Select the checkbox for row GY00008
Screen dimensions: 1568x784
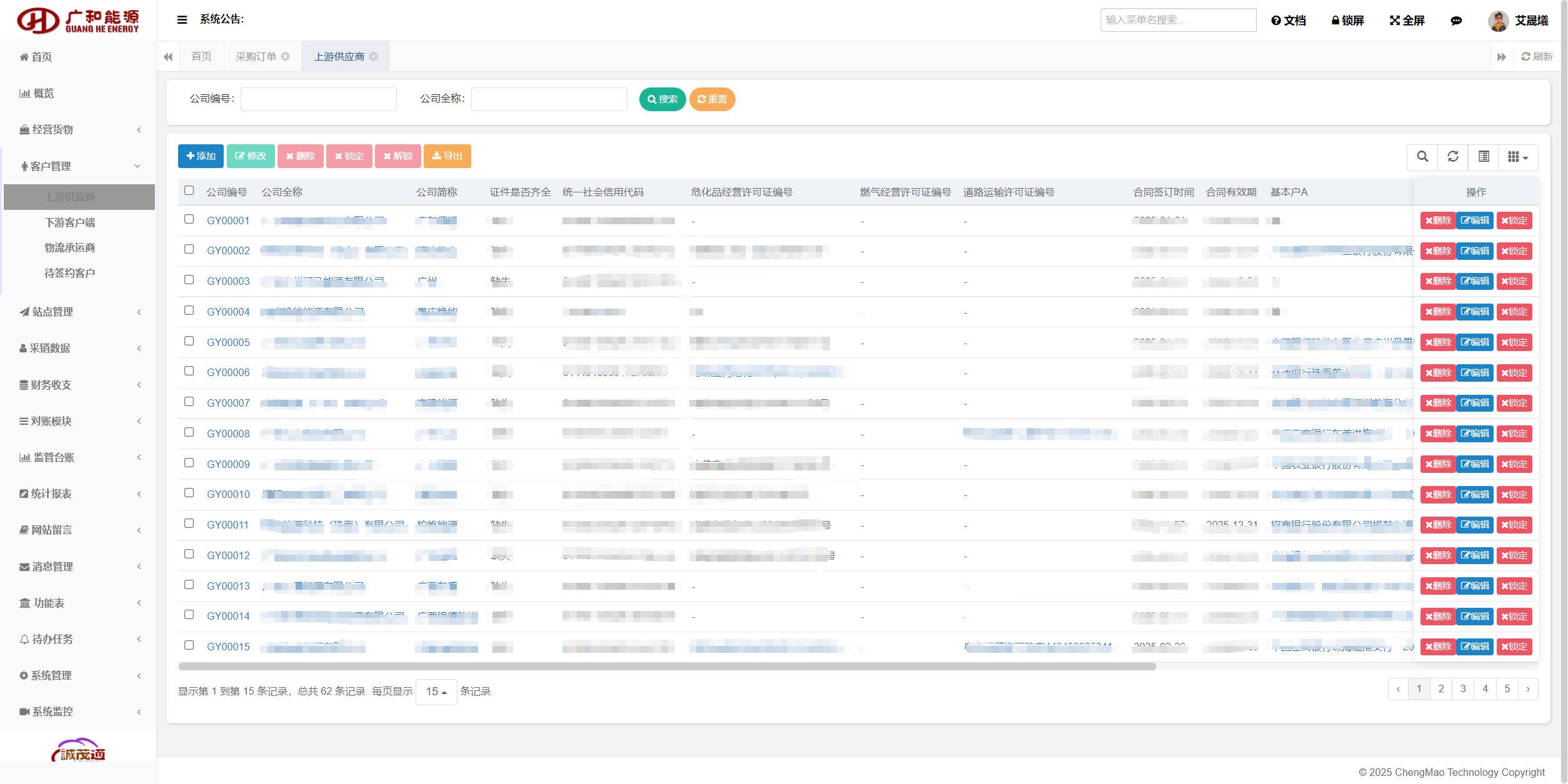point(189,432)
